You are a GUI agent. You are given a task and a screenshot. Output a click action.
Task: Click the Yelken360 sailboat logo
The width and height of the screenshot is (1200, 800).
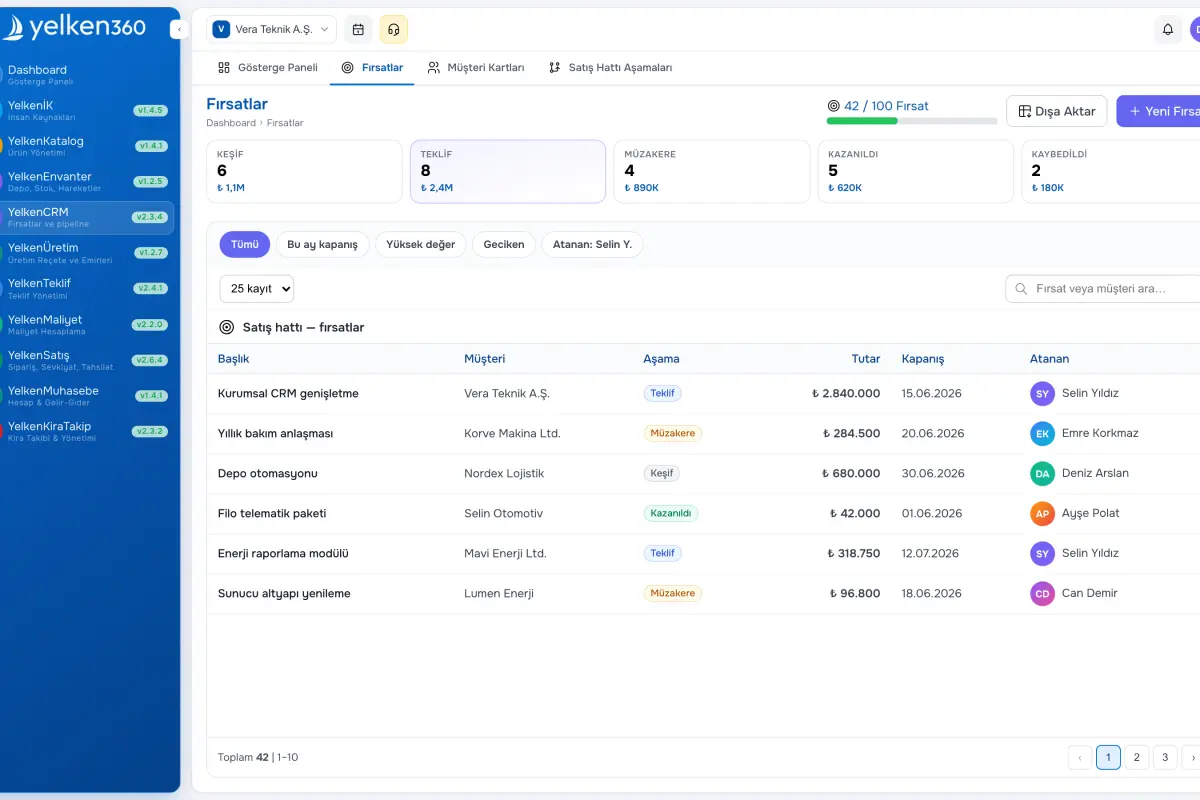click(75, 27)
